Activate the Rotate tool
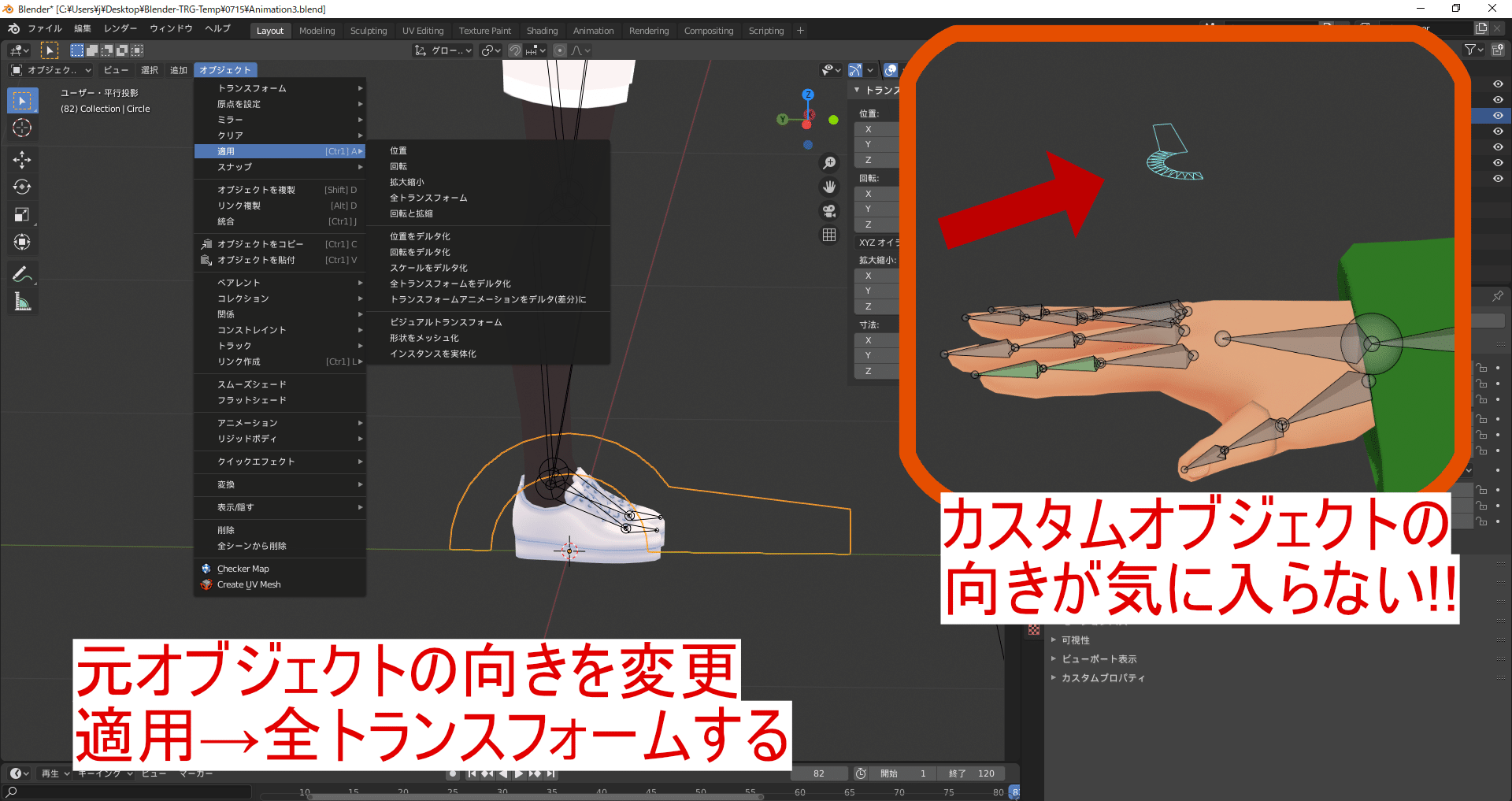Viewport: 1512px width, 801px height. pos(22,187)
